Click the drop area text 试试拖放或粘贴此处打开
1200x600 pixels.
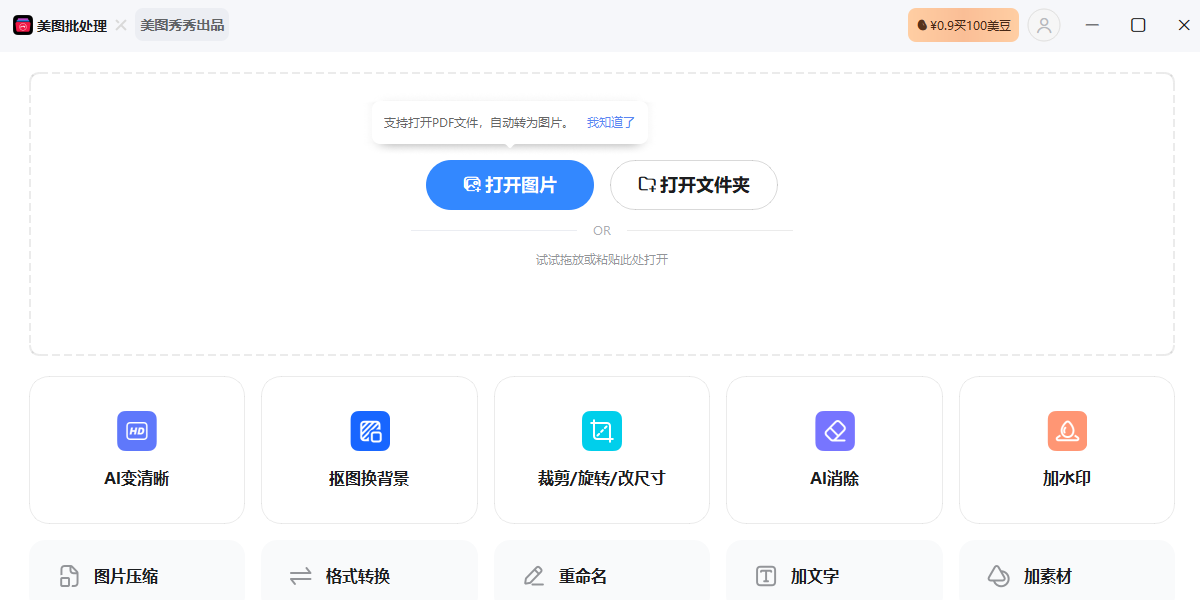602,260
